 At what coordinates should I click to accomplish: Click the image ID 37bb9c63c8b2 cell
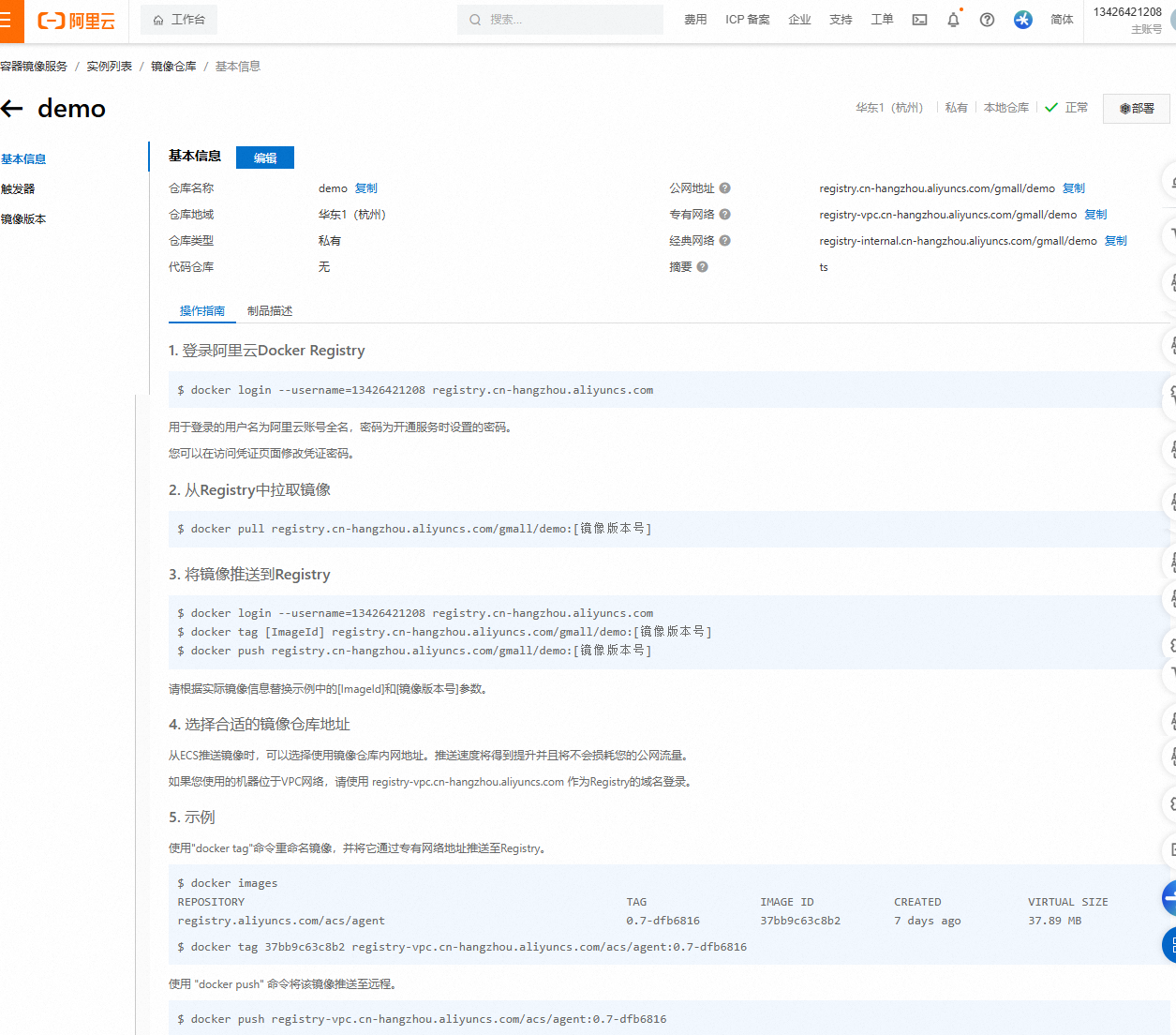coord(800,921)
